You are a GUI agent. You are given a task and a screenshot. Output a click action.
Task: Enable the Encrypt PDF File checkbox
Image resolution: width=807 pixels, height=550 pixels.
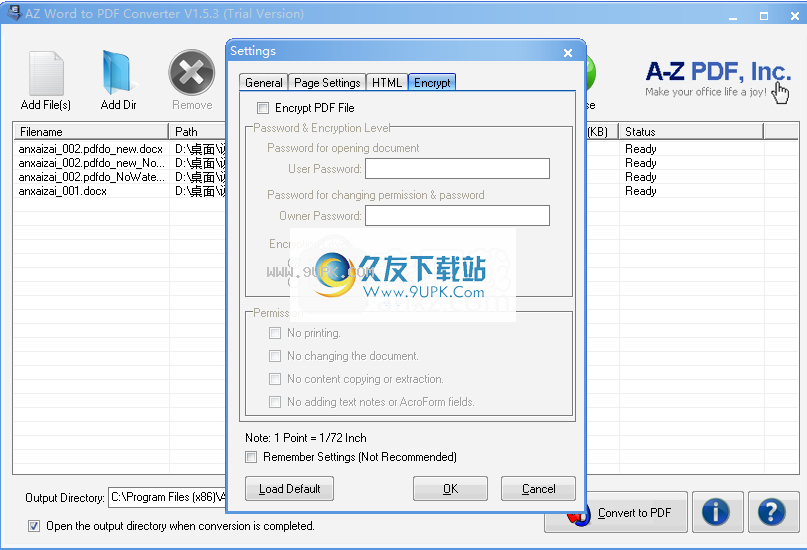(263, 108)
